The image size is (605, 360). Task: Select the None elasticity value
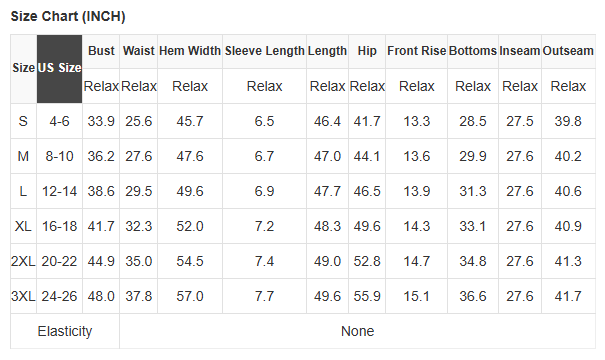pos(358,331)
